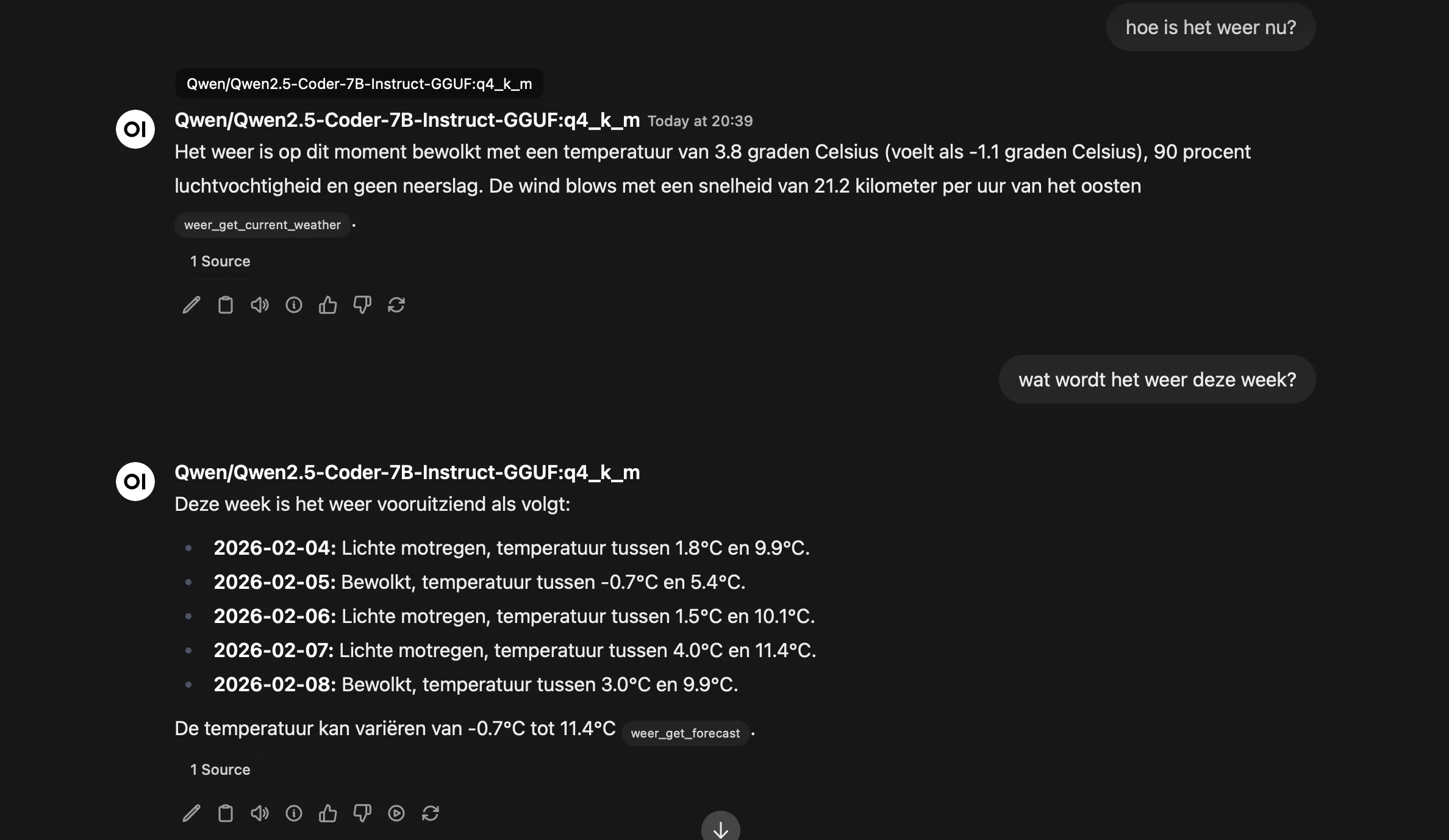Give a thumbs up to the weather reply
Image resolution: width=1449 pixels, height=840 pixels.
(x=327, y=305)
